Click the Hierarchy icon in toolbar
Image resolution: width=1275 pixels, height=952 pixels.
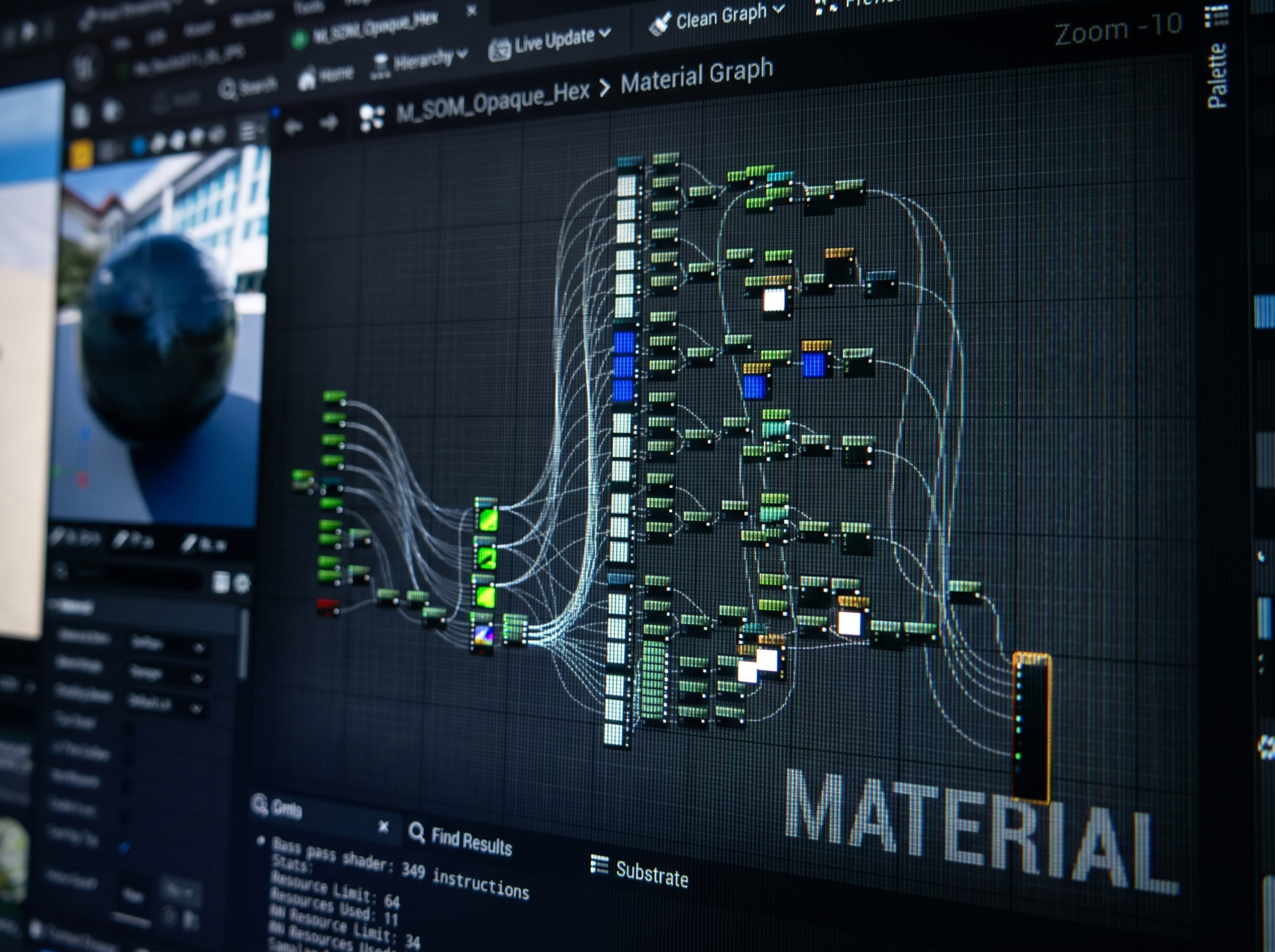[381, 66]
